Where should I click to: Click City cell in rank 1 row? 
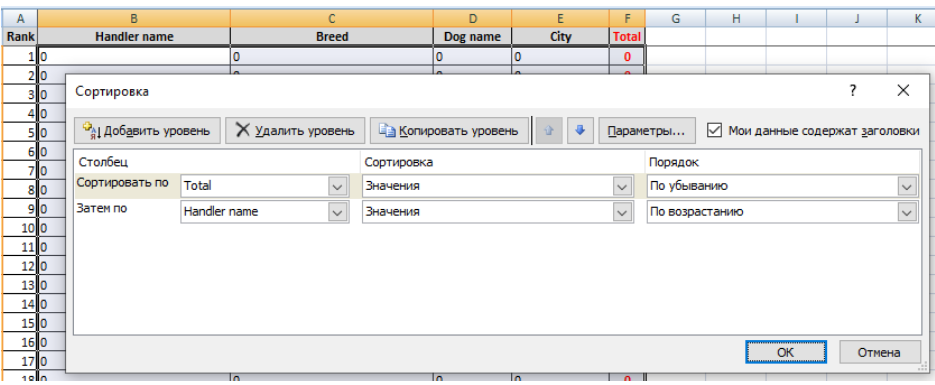pyautogui.click(x=561, y=57)
